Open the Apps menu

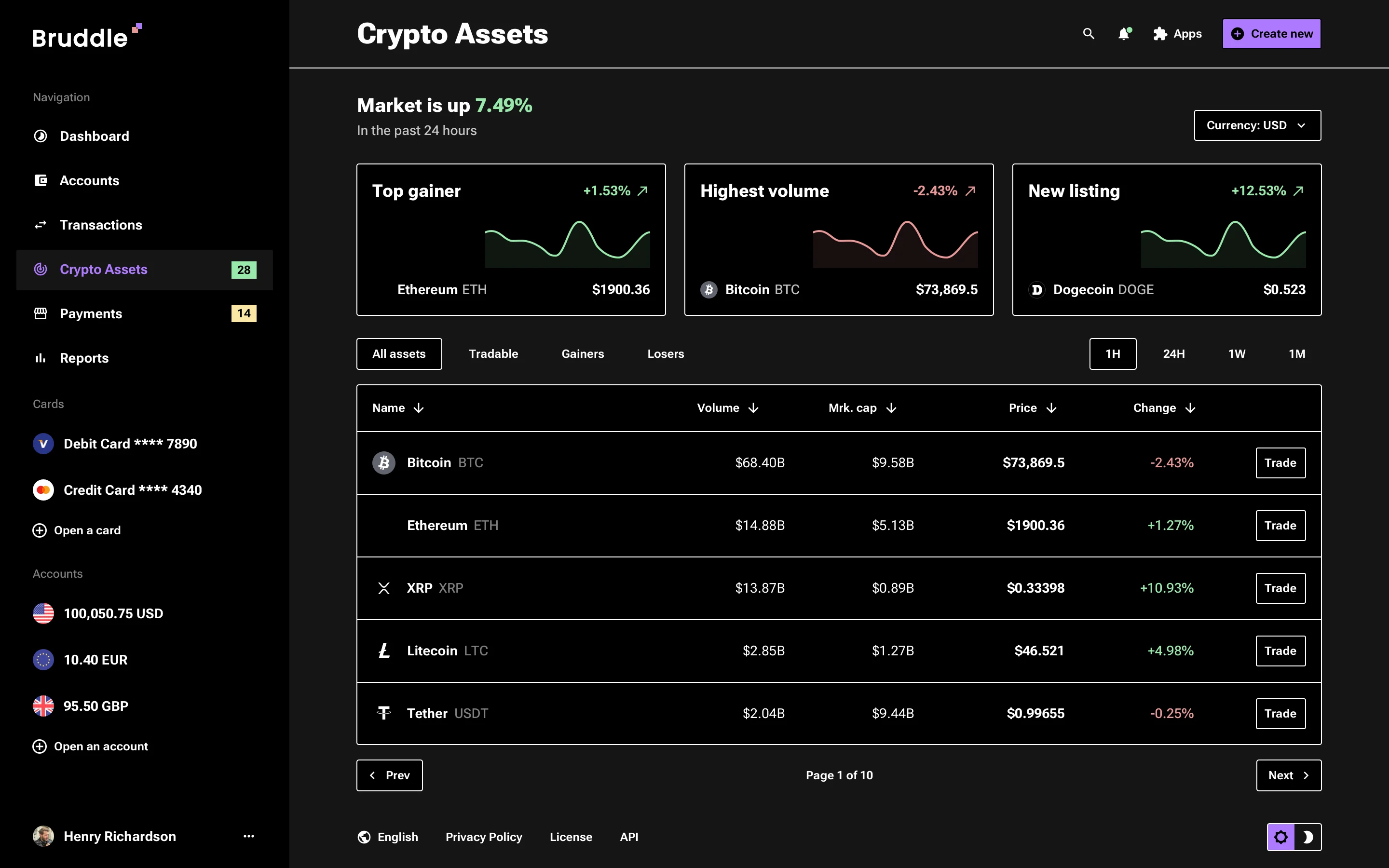click(x=1177, y=34)
